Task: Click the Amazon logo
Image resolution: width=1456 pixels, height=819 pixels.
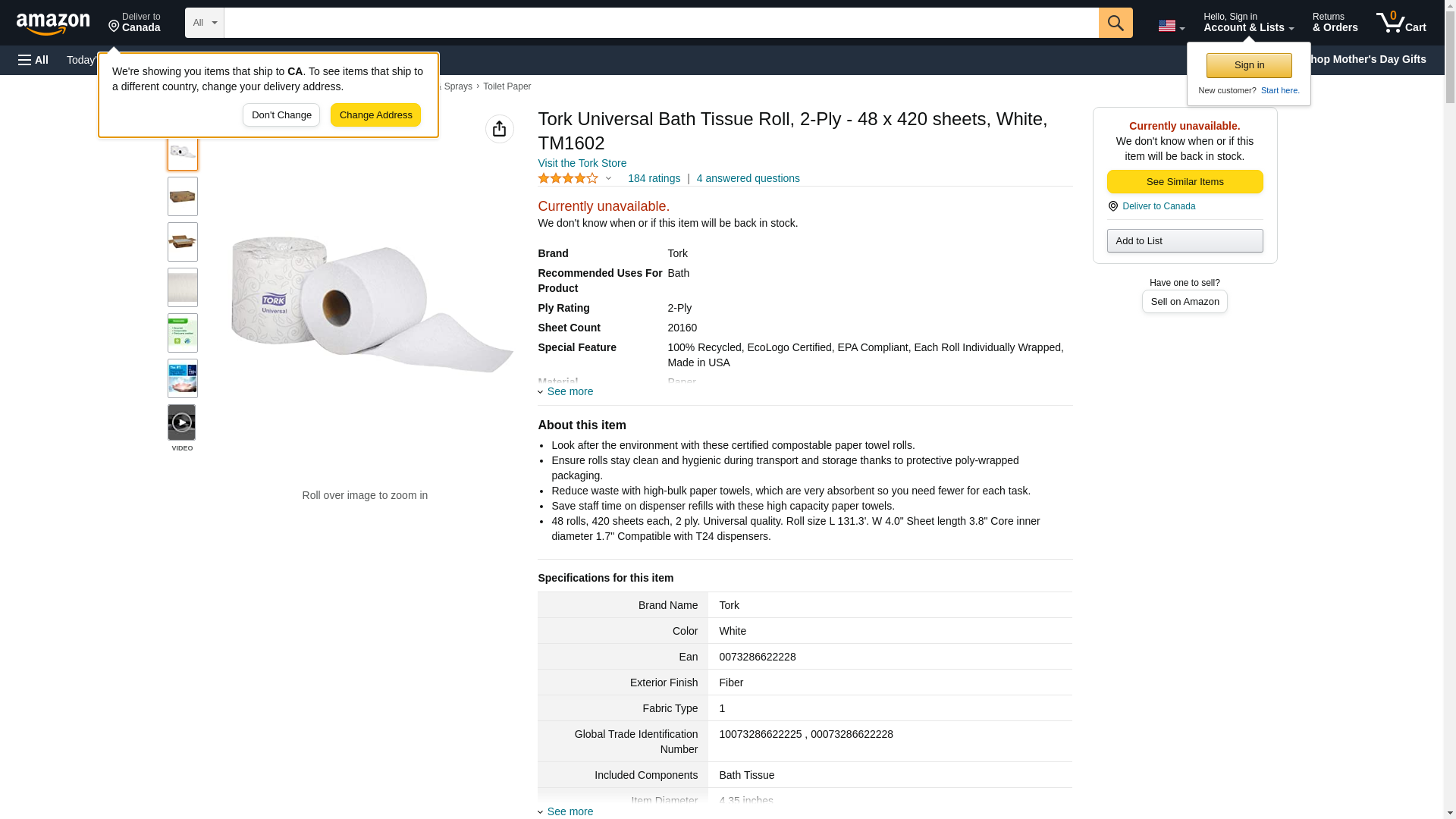Action: point(53,24)
